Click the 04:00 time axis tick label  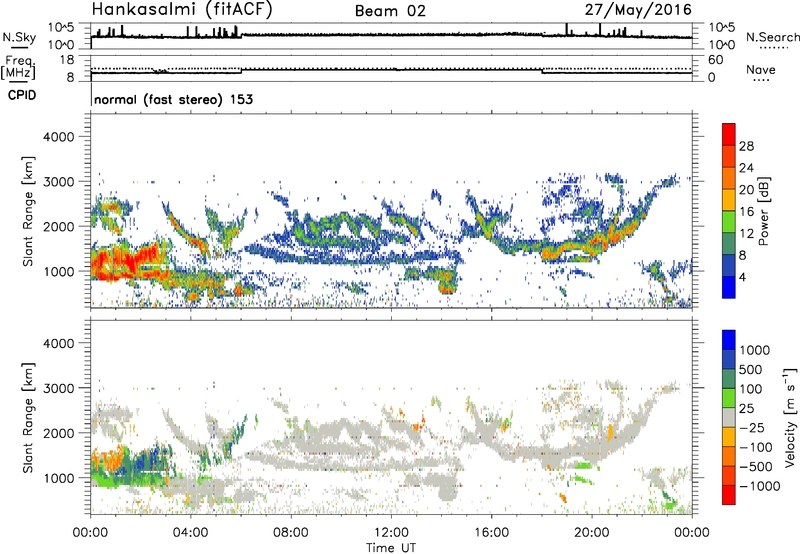click(190, 533)
